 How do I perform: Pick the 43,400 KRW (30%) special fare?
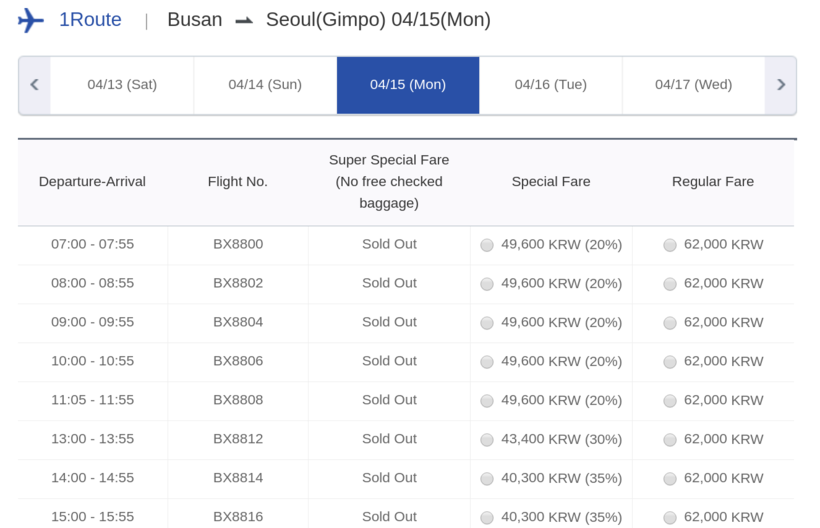coord(487,440)
